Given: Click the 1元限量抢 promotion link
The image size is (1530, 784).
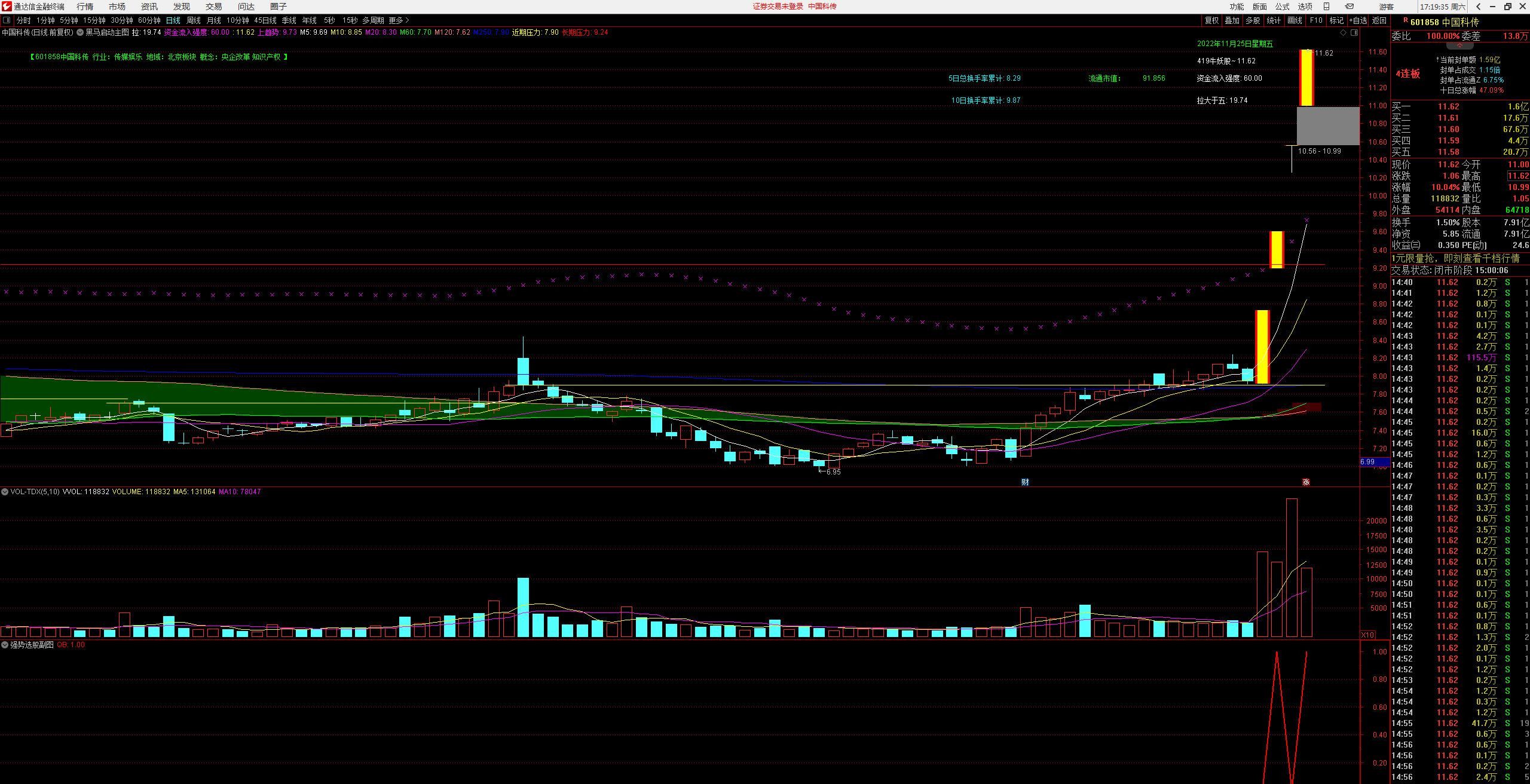Looking at the screenshot, I should click(1455, 259).
